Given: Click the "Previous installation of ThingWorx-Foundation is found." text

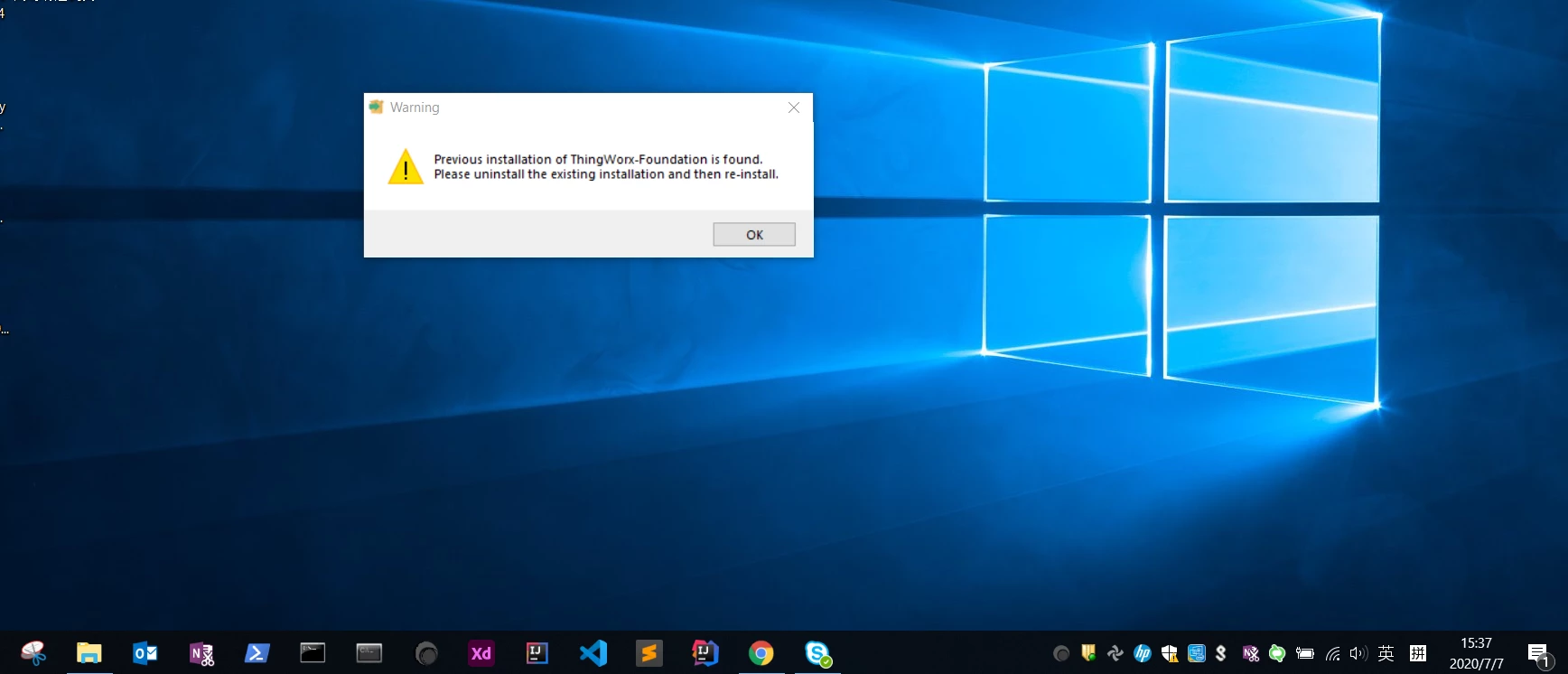Looking at the screenshot, I should (598, 159).
